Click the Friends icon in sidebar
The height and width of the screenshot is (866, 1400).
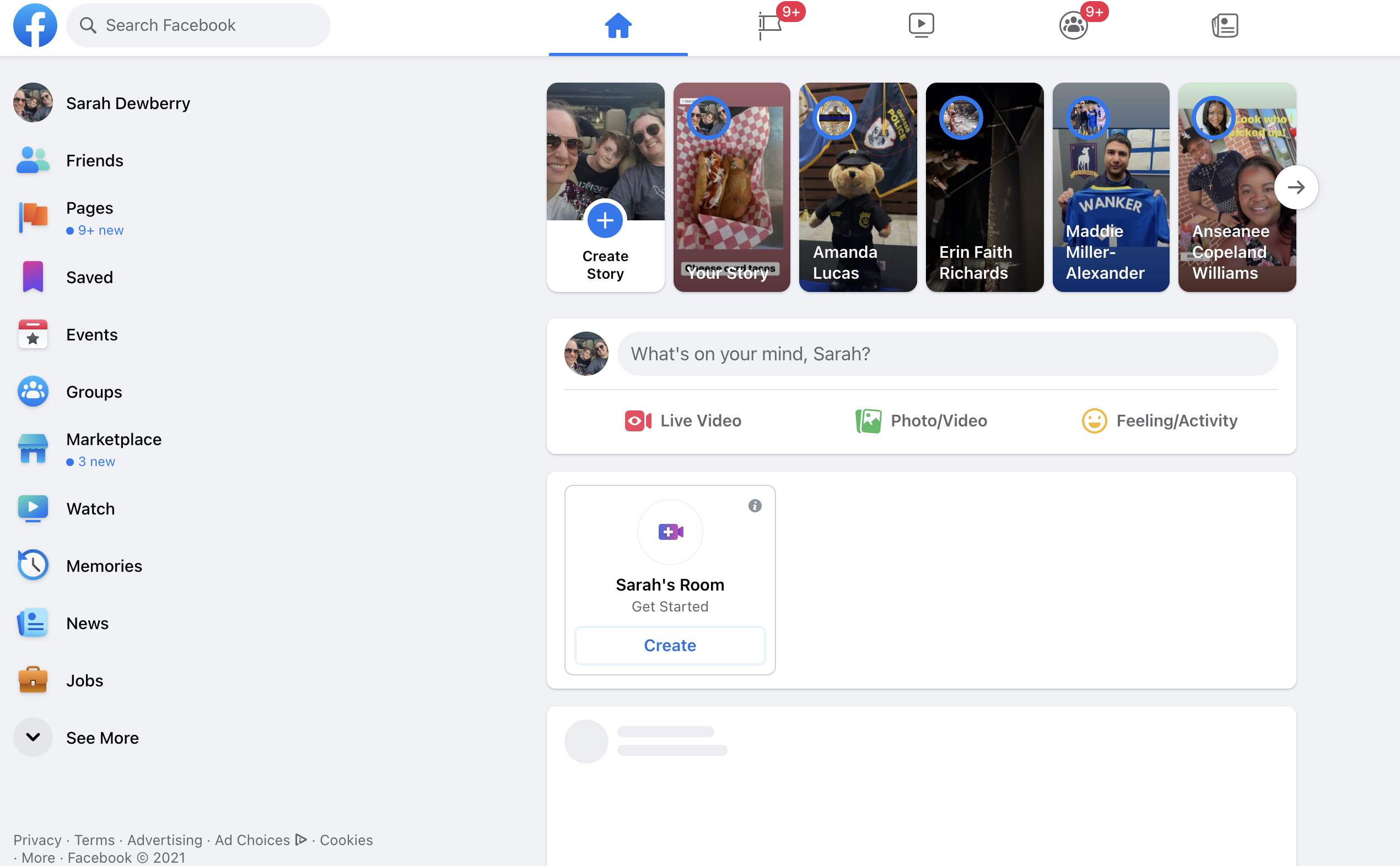point(33,160)
